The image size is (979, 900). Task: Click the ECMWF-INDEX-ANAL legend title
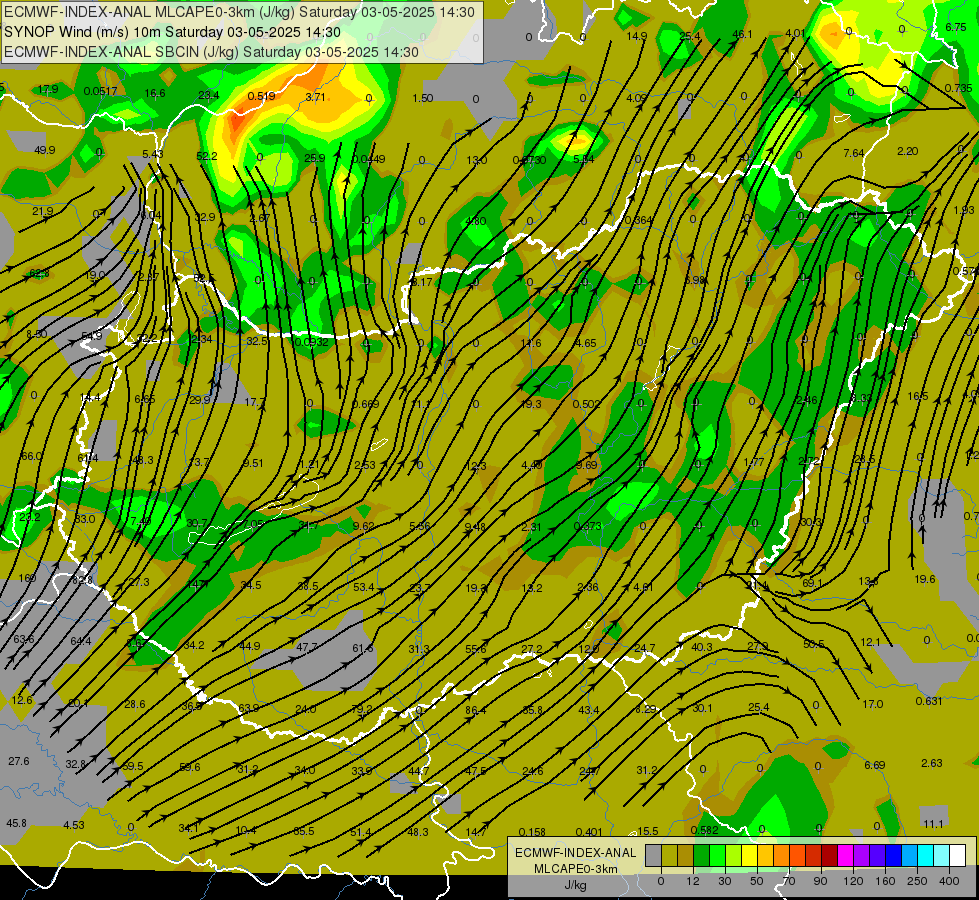click(575, 853)
